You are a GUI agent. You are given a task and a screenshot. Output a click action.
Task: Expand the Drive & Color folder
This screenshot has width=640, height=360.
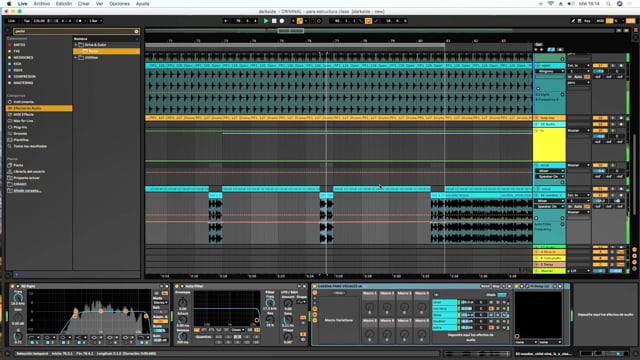(x=76, y=45)
